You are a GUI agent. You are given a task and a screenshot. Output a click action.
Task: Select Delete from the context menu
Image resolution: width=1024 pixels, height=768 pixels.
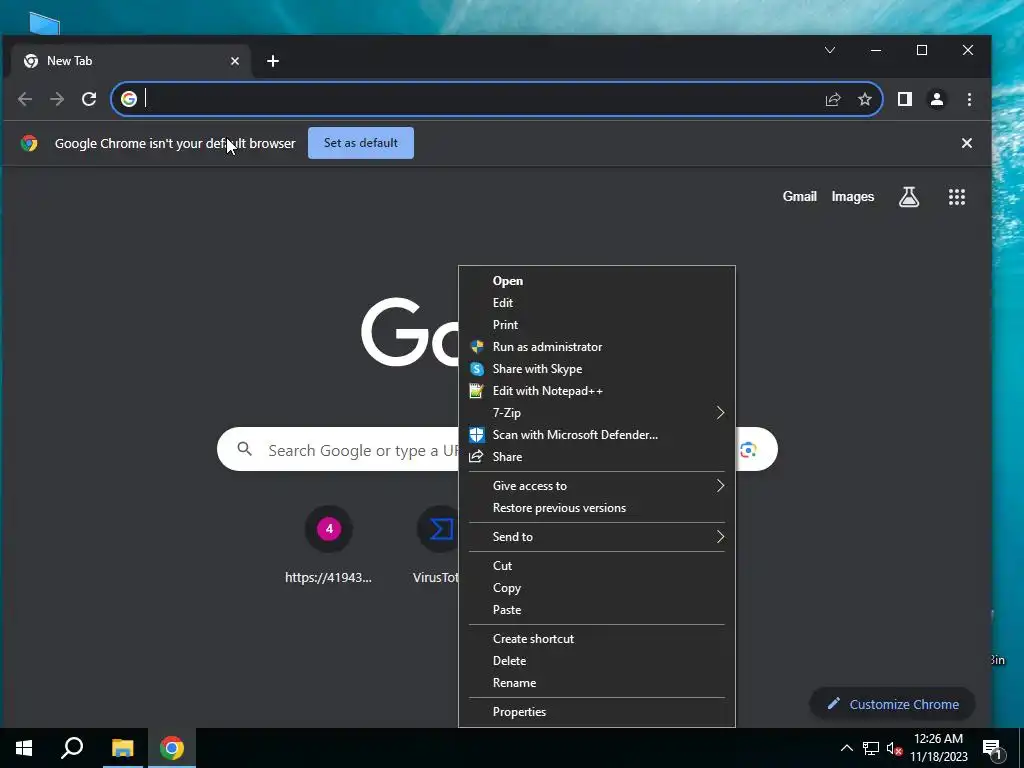597,661
